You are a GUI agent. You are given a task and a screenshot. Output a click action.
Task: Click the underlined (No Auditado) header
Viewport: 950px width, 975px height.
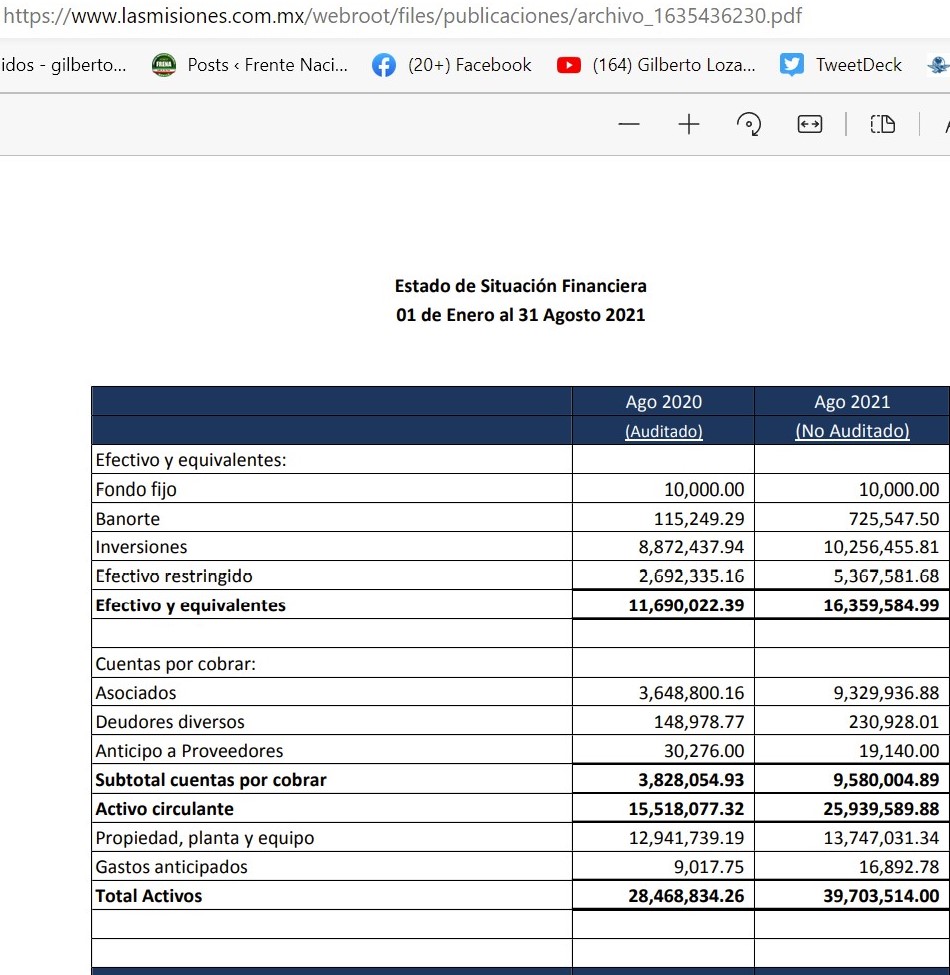click(852, 431)
